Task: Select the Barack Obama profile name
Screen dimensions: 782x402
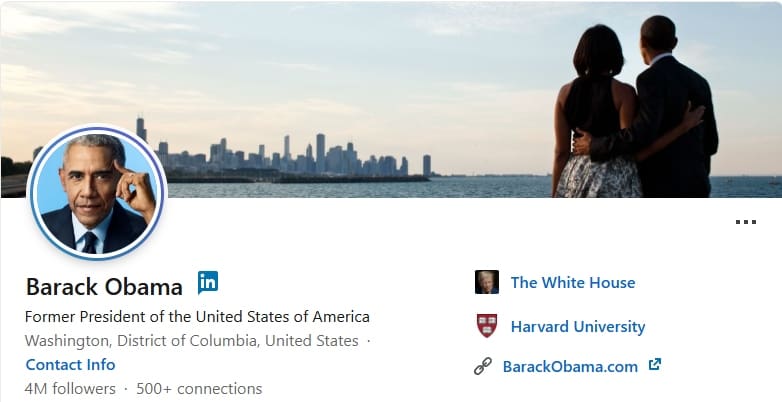Action: pyautogui.click(x=104, y=287)
